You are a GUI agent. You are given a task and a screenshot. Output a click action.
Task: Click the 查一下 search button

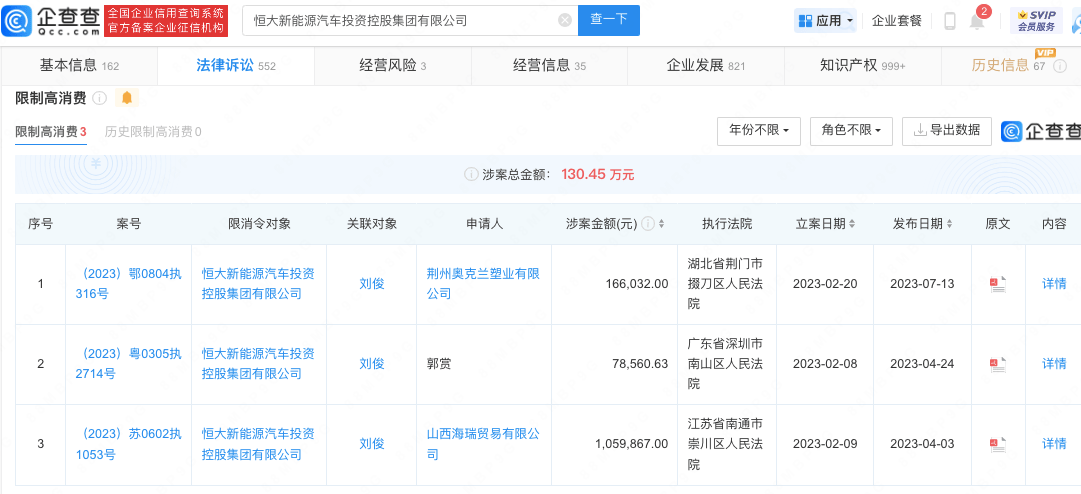pos(608,20)
